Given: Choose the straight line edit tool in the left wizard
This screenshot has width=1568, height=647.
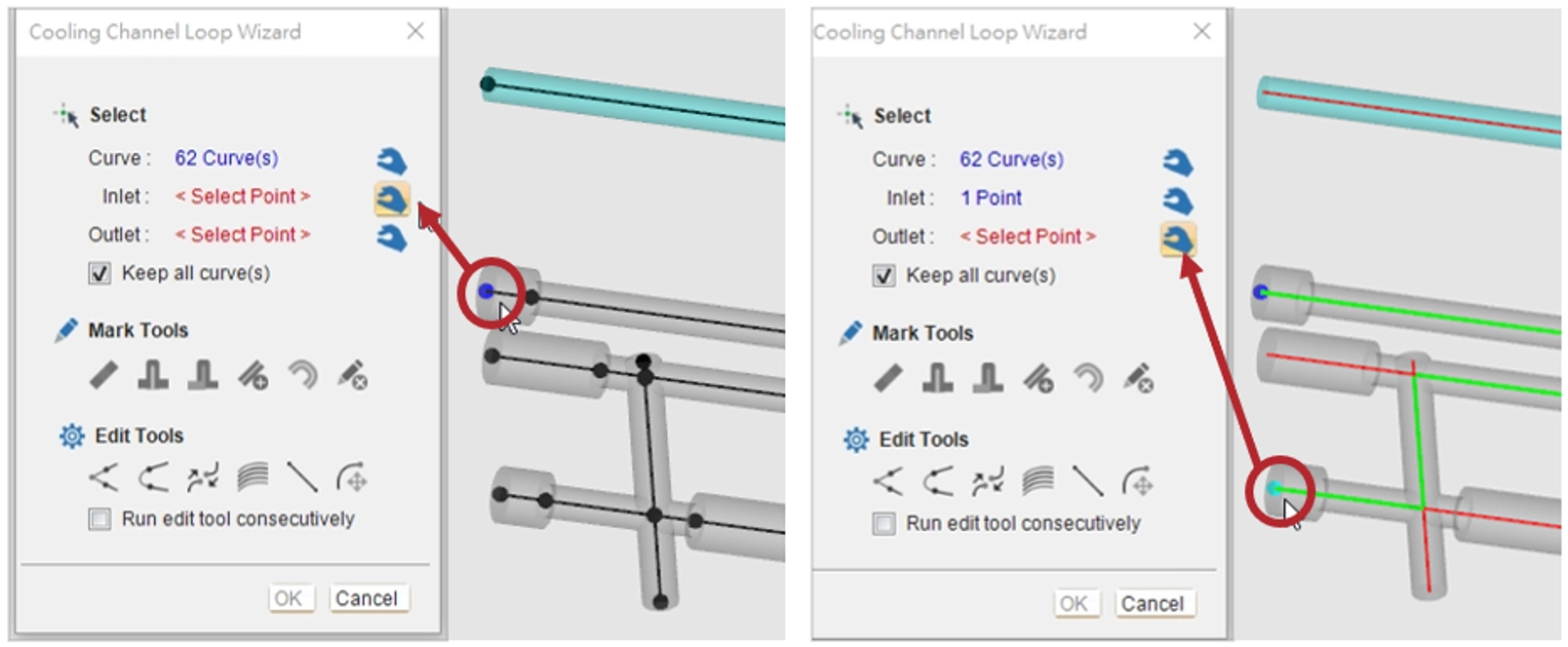Looking at the screenshot, I should [x=302, y=477].
